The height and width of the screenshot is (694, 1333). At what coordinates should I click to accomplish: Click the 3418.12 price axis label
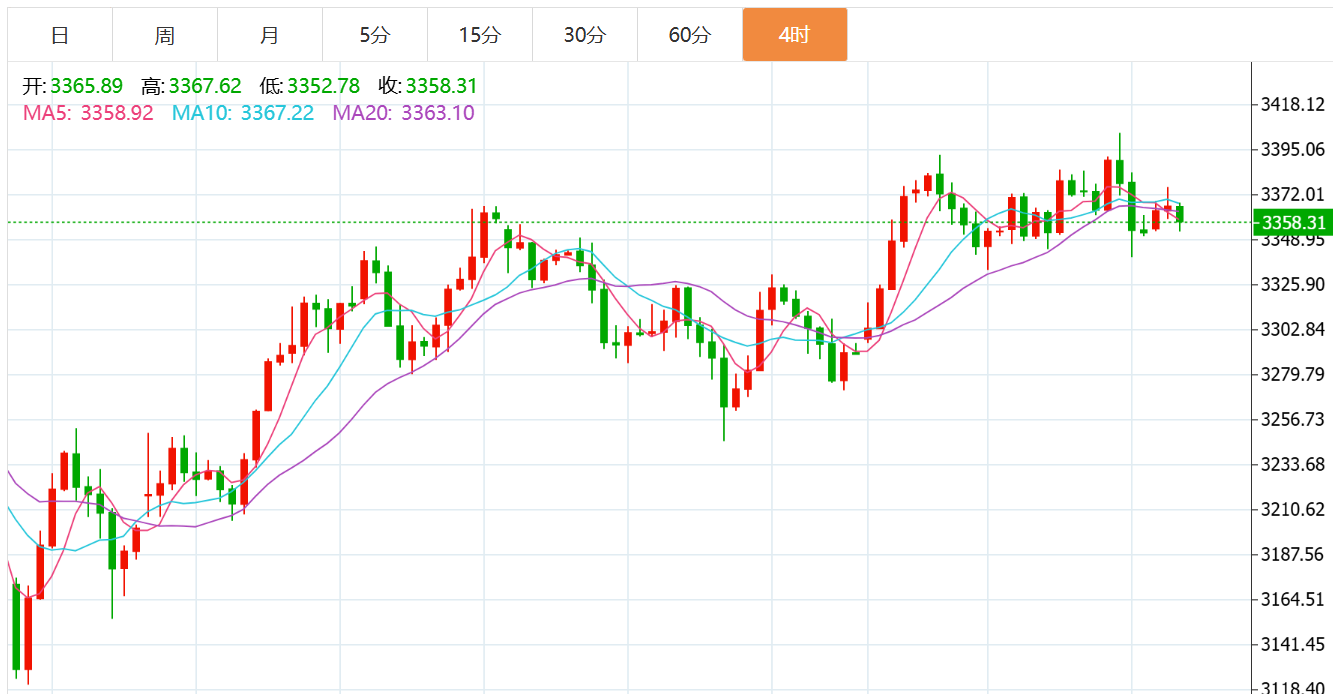[x=1294, y=105]
